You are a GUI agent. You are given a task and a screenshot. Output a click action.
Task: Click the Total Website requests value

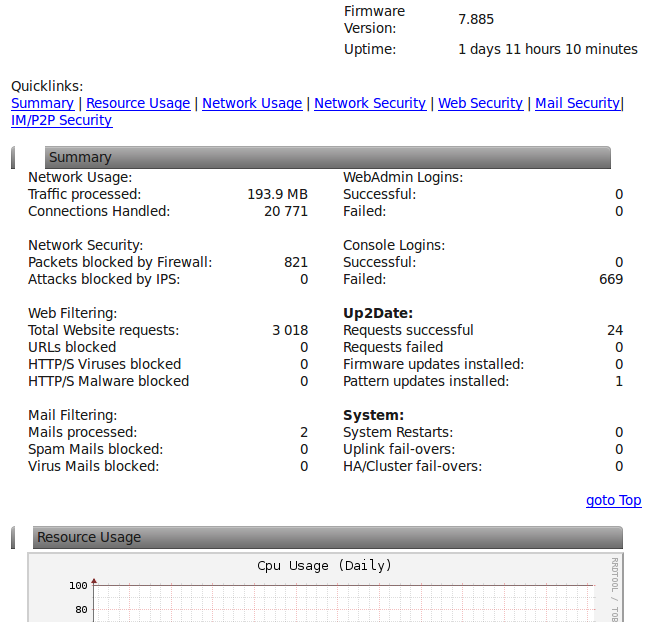tap(290, 330)
